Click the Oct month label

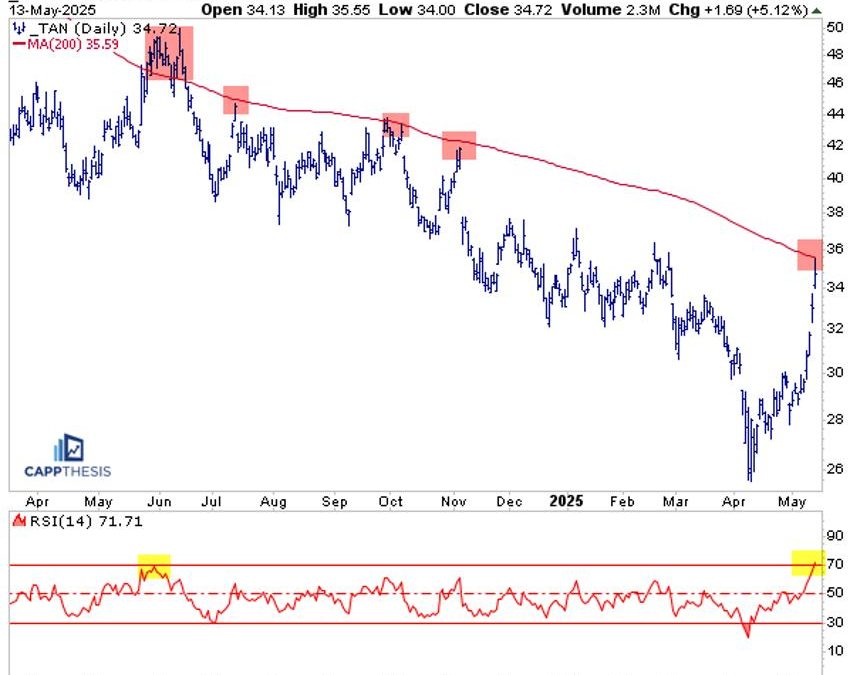tap(391, 502)
